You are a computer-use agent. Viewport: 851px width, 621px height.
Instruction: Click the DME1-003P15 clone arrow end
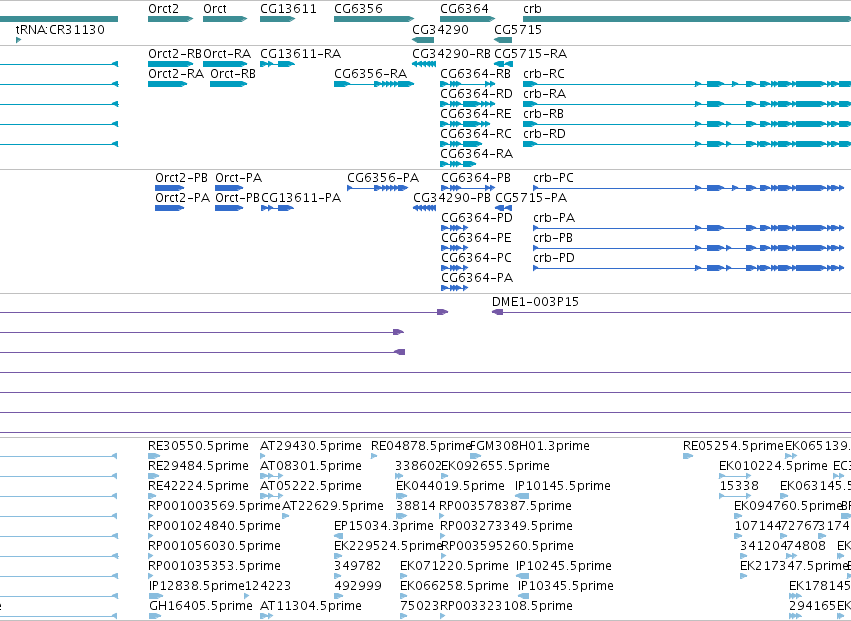tap(497, 312)
